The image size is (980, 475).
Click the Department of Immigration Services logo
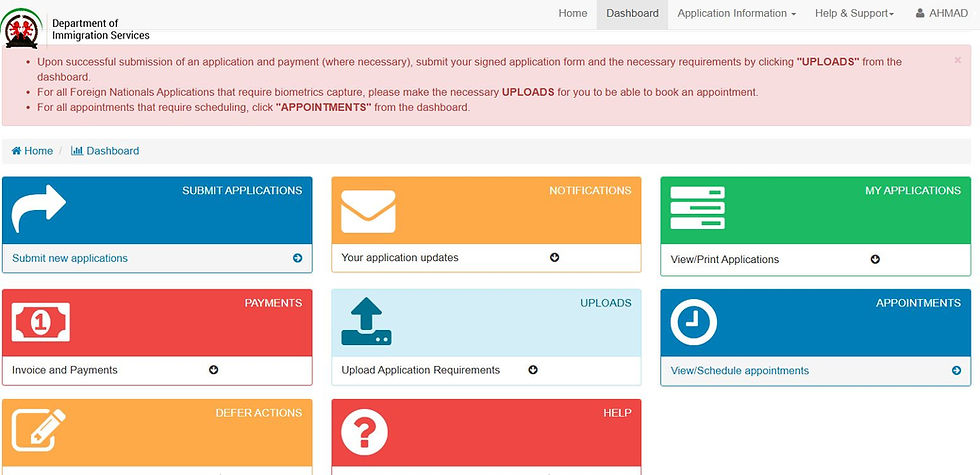pos(22,28)
